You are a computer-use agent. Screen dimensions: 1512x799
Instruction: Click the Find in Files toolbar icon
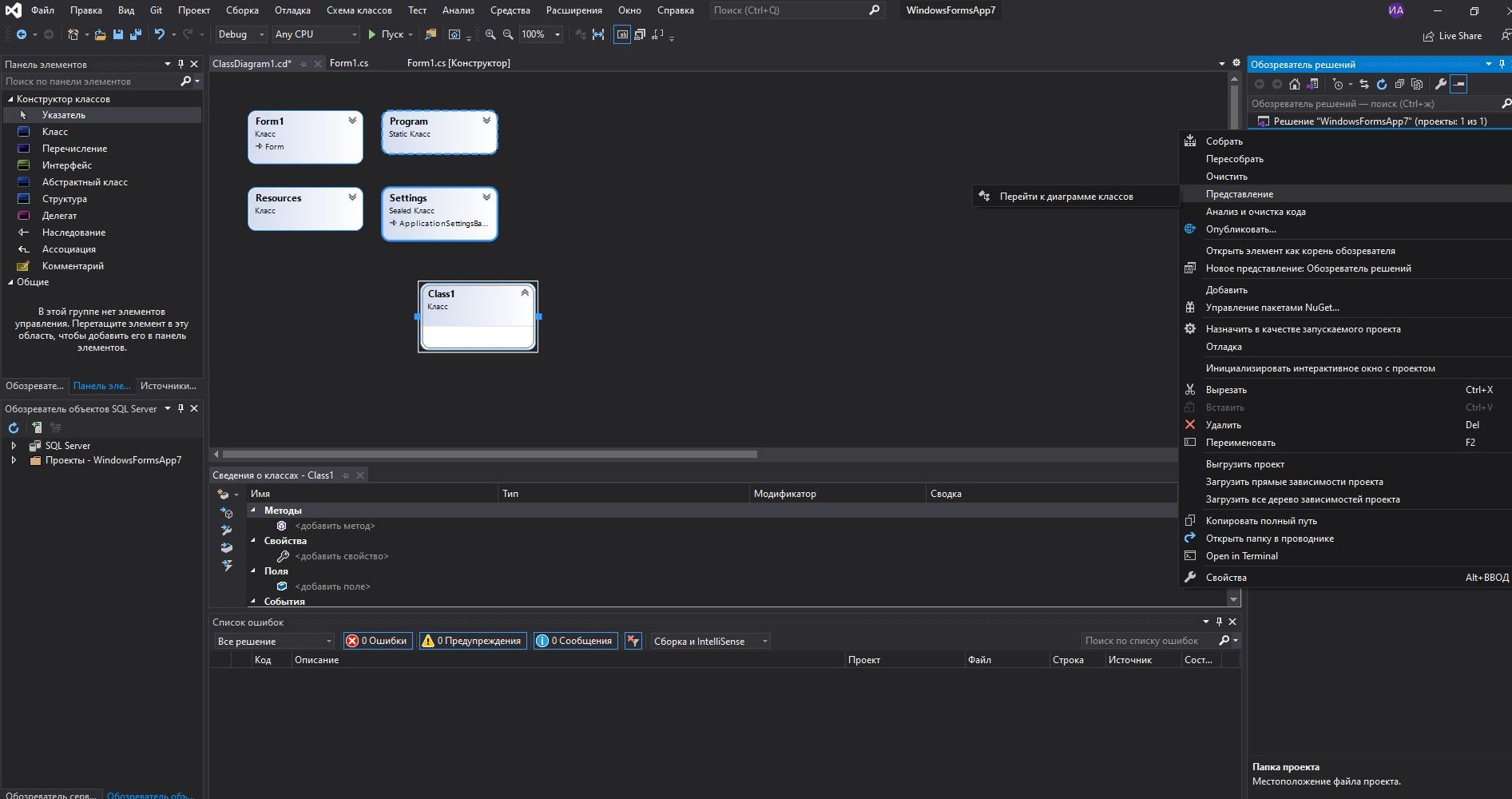(431, 34)
